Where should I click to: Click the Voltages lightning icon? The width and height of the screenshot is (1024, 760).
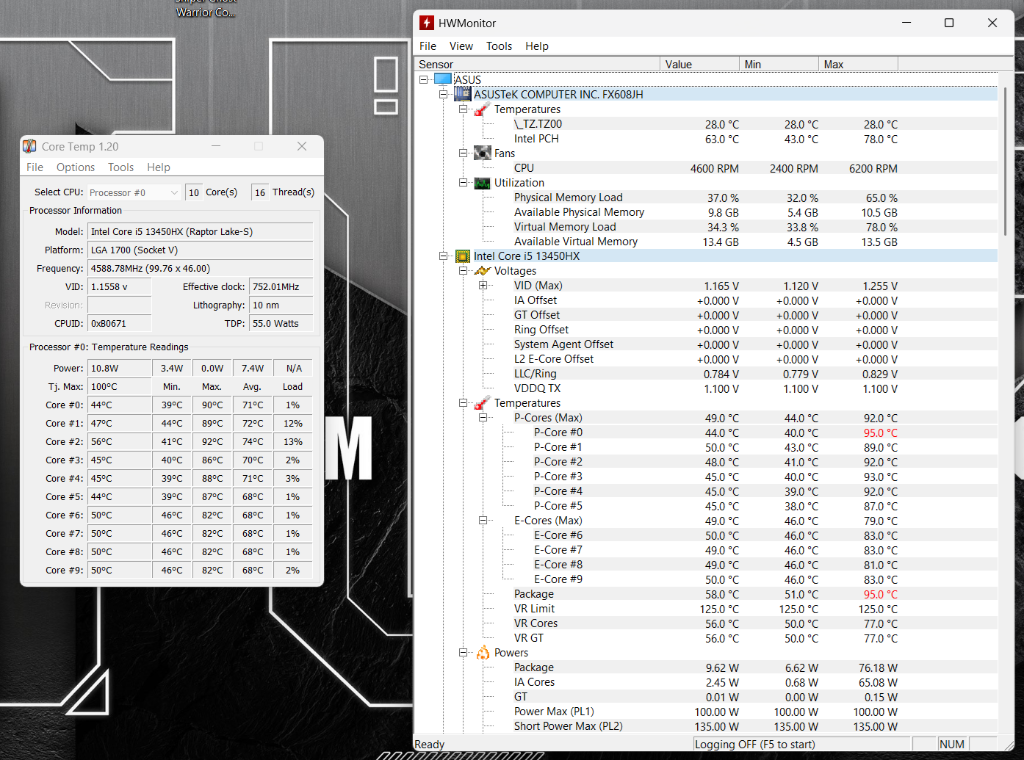(482, 271)
